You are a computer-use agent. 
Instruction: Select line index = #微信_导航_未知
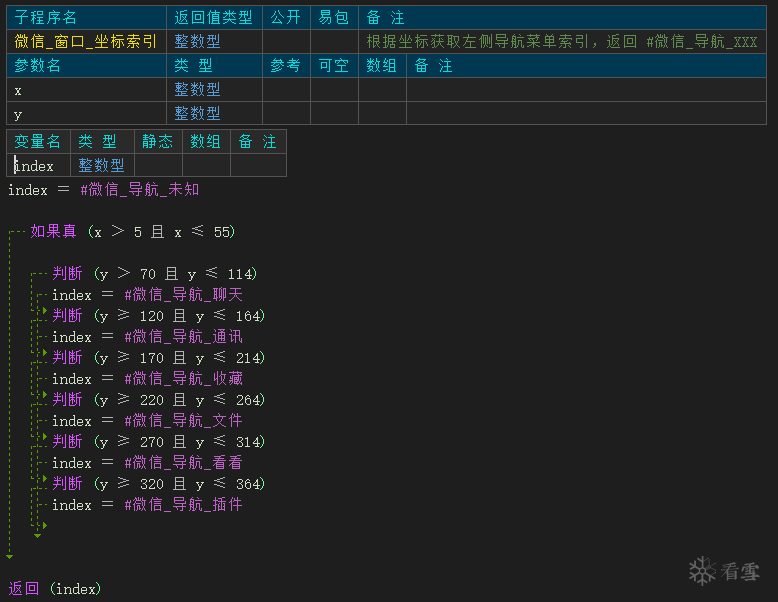click(104, 190)
